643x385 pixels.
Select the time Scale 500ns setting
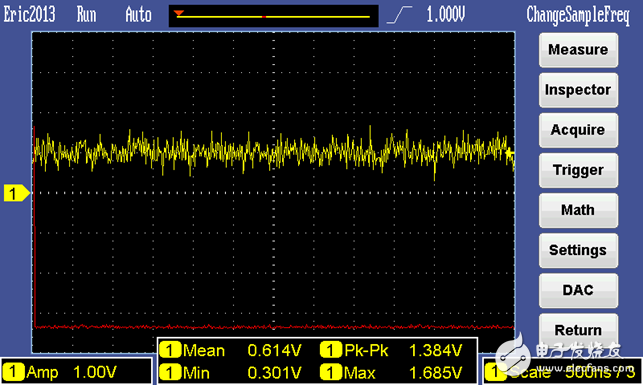[x=562, y=372]
